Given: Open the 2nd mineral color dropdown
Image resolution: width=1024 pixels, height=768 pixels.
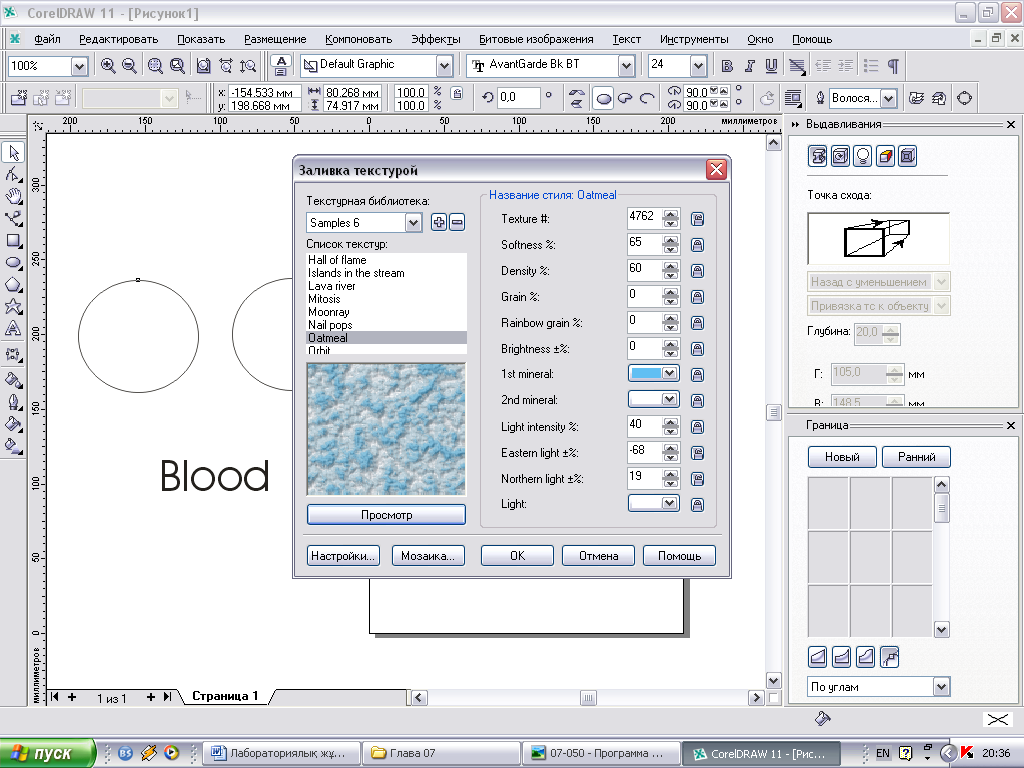Looking at the screenshot, I should pos(669,399).
